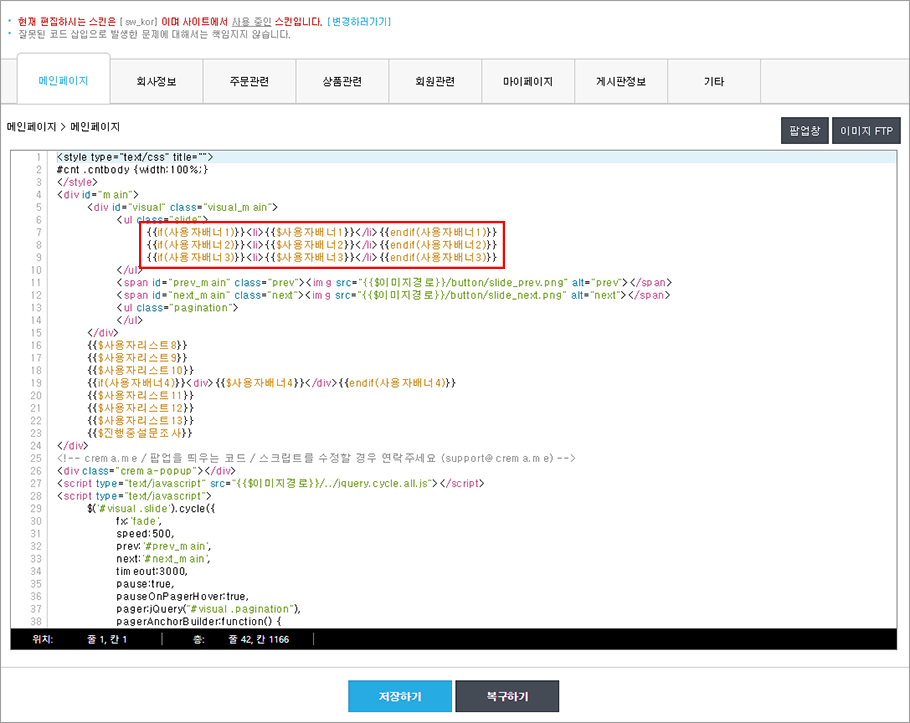910x723 pixels.
Task: Go to the 회원관련 tab
Action: pos(435,82)
